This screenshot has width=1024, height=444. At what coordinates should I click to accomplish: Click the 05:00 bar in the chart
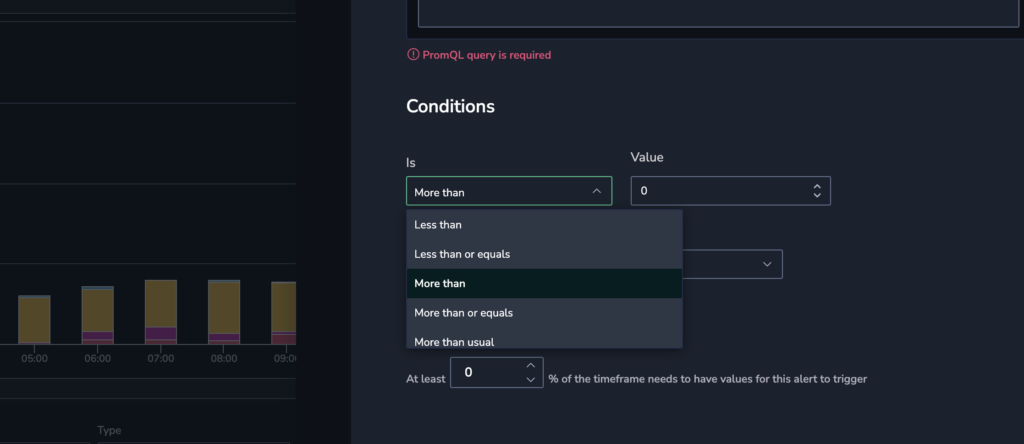tap(34, 320)
